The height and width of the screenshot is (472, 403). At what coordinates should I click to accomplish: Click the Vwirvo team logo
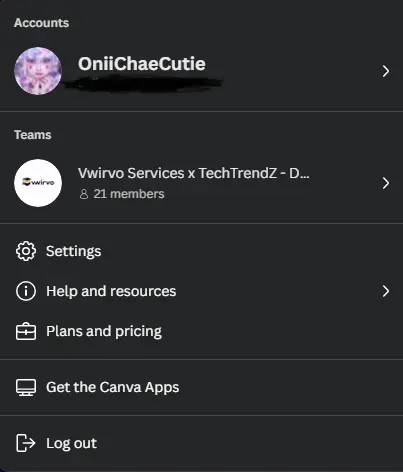[x=38, y=183]
